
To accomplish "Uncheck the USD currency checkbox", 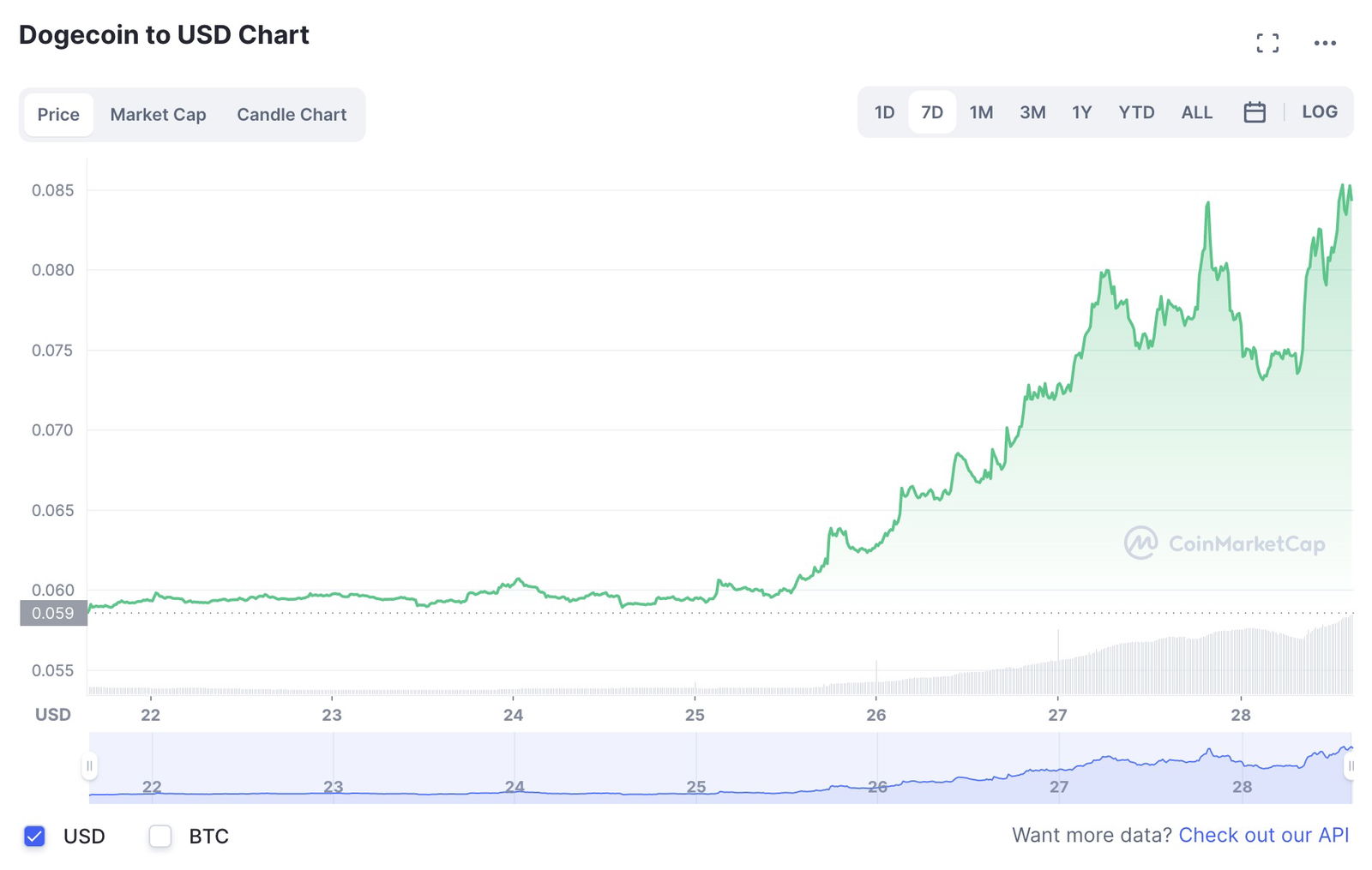I will tap(34, 836).
